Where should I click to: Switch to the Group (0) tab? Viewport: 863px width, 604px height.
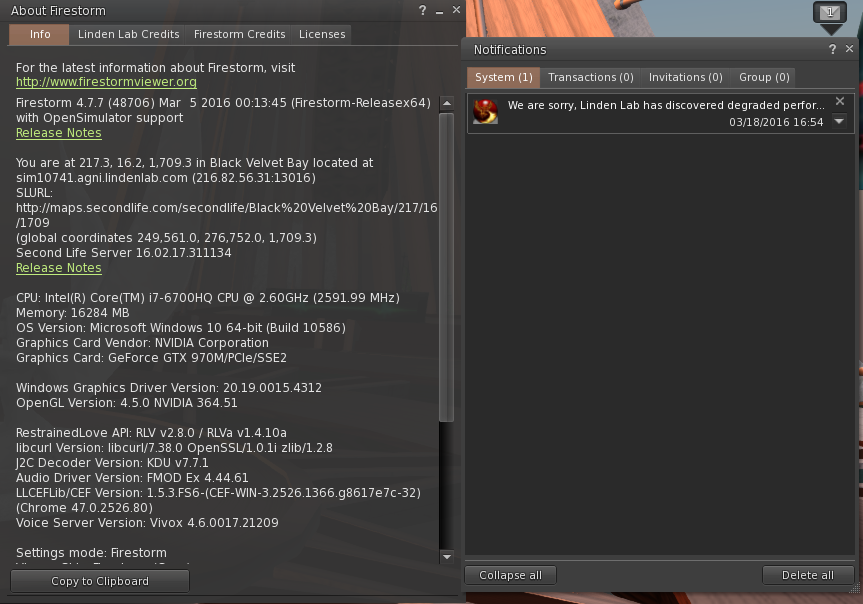click(763, 77)
